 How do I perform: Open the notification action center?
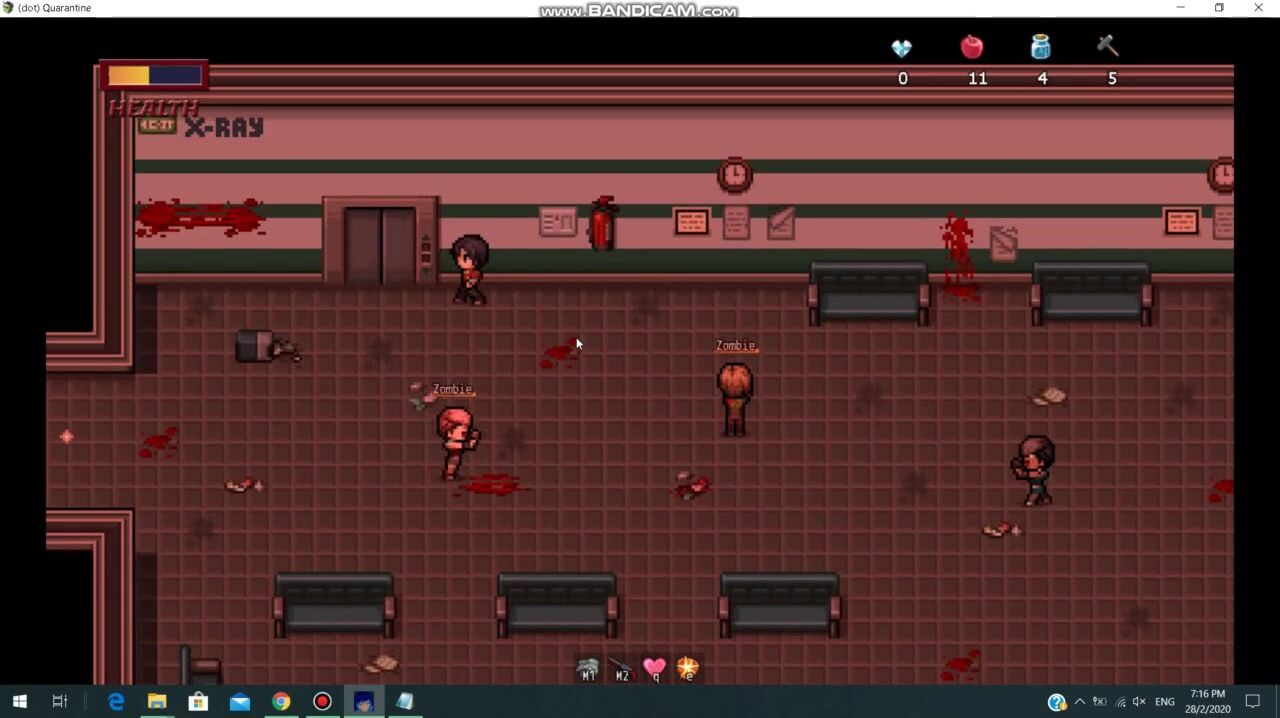pos(1252,702)
